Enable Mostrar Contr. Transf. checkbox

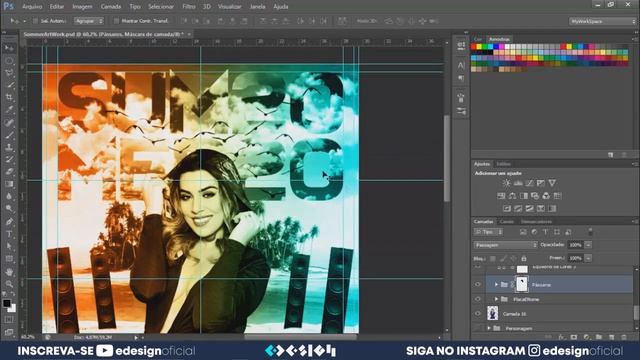coord(116,21)
